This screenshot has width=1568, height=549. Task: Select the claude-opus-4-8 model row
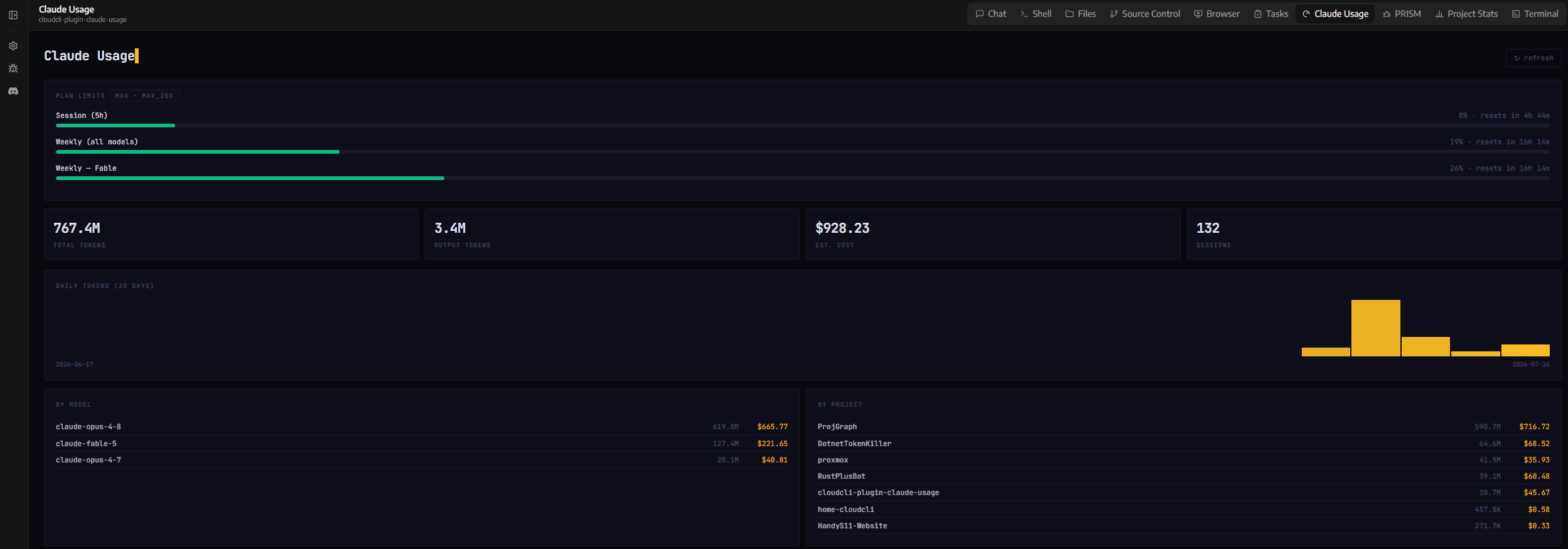coord(422,427)
